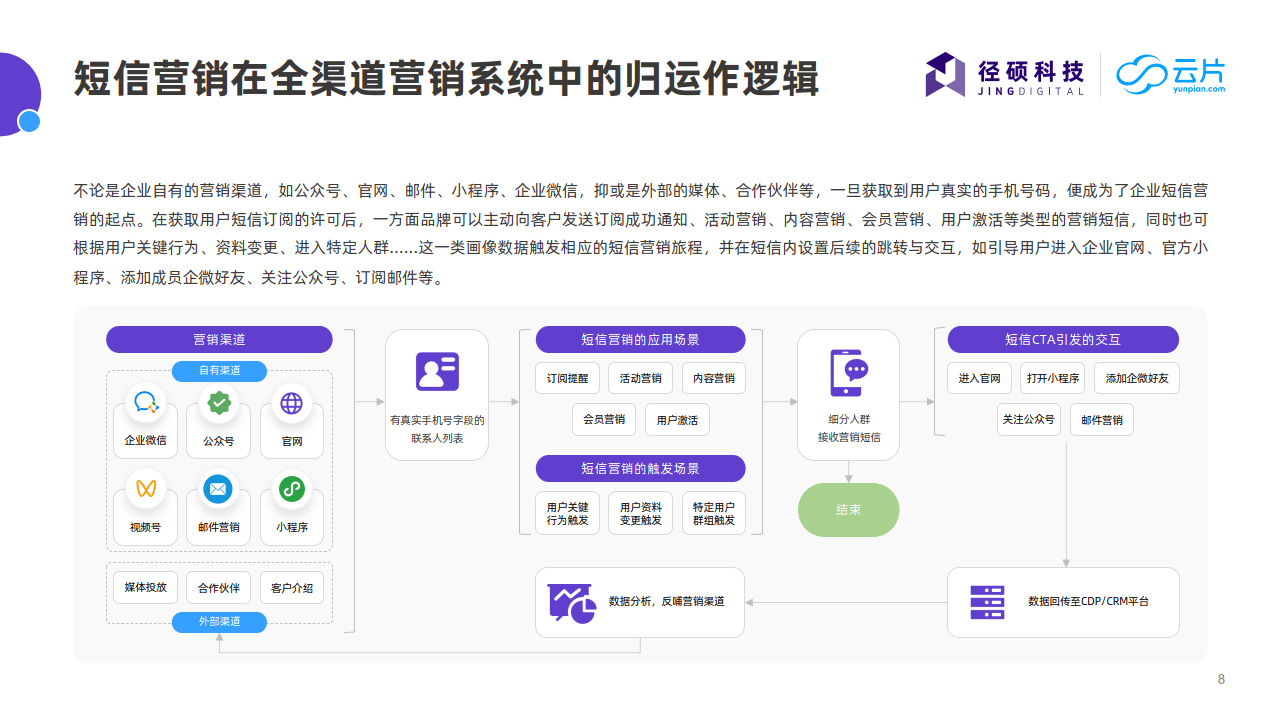Click the 关注公众号 box
1280x720 pixels.
1029,420
